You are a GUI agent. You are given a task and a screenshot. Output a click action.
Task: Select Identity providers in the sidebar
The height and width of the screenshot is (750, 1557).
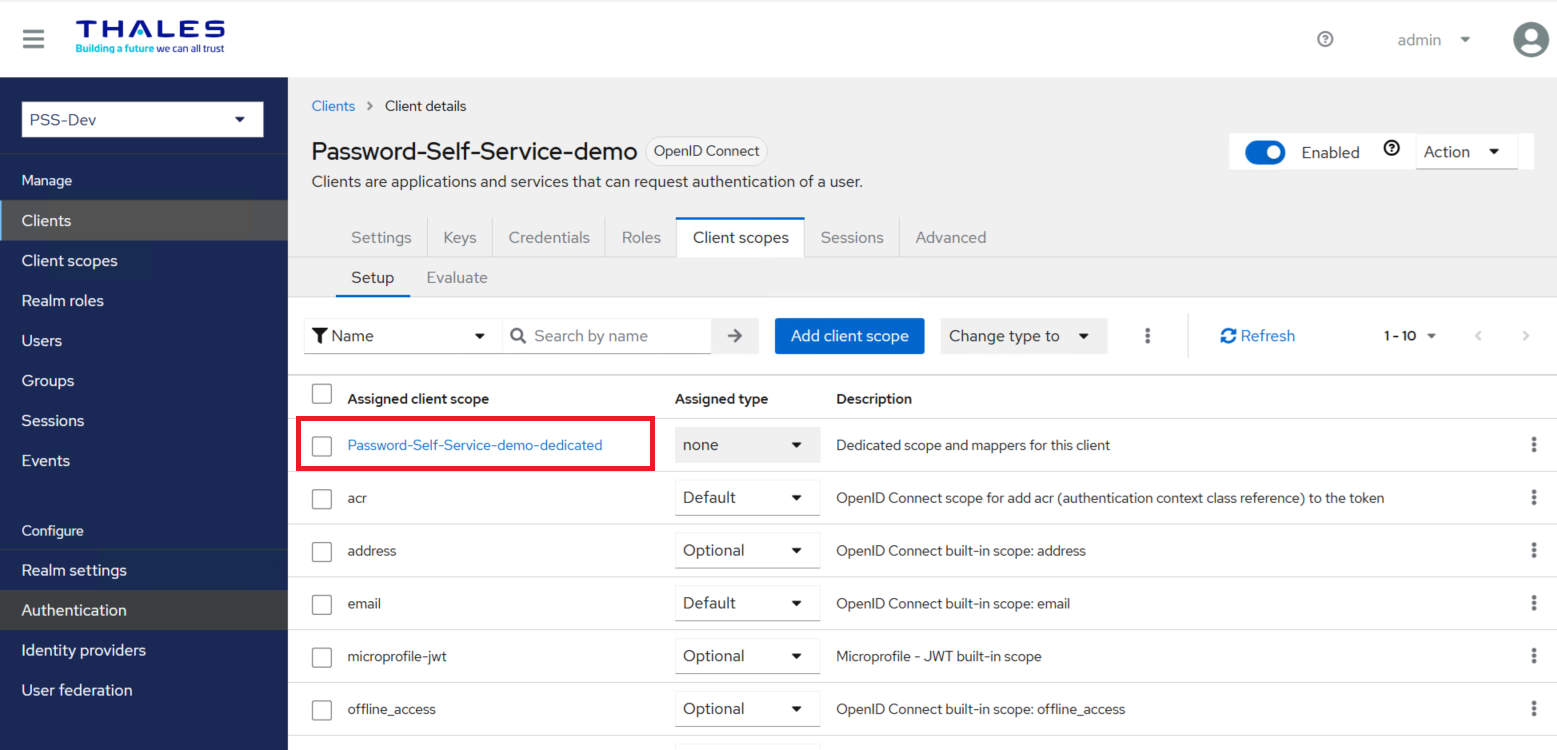click(x=84, y=650)
